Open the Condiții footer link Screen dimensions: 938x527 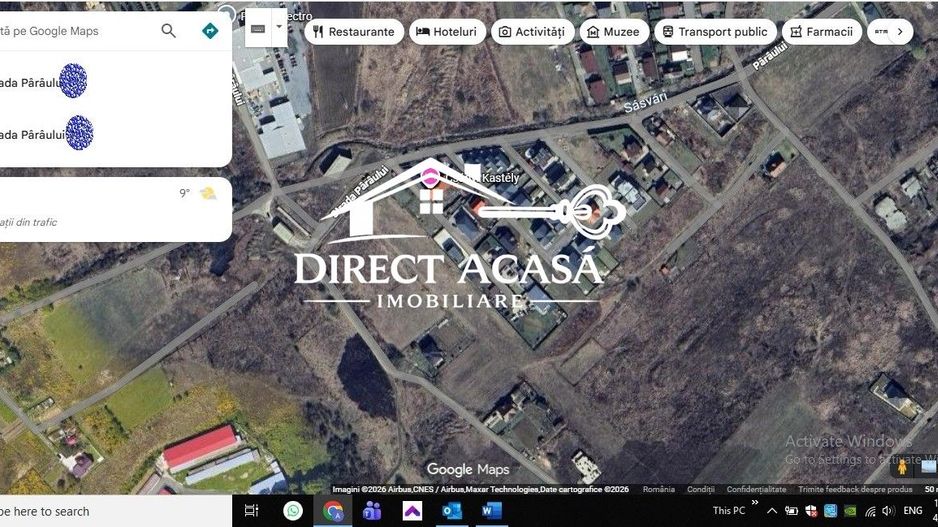[701, 489]
